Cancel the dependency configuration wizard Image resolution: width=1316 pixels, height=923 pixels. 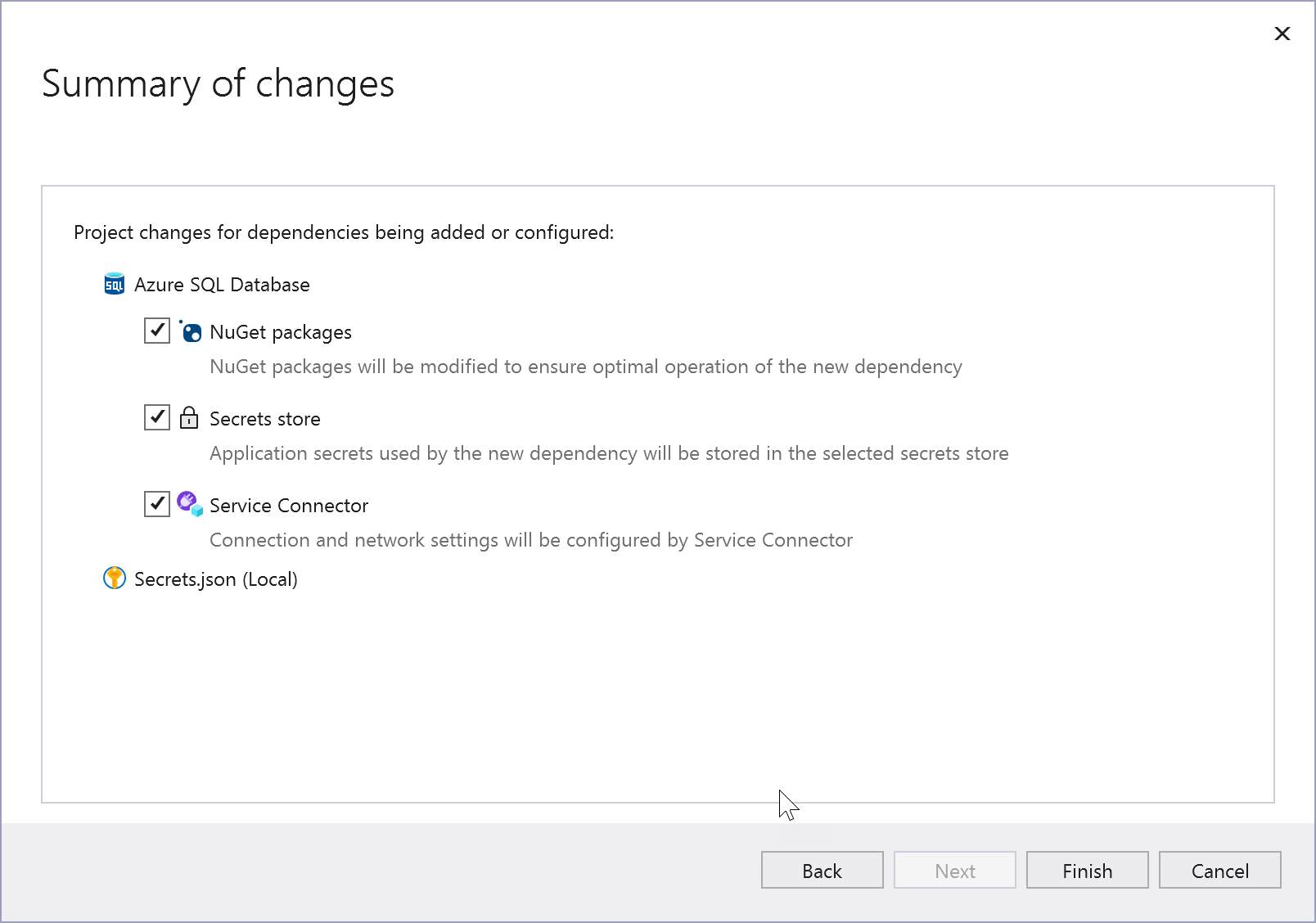click(x=1219, y=870)
